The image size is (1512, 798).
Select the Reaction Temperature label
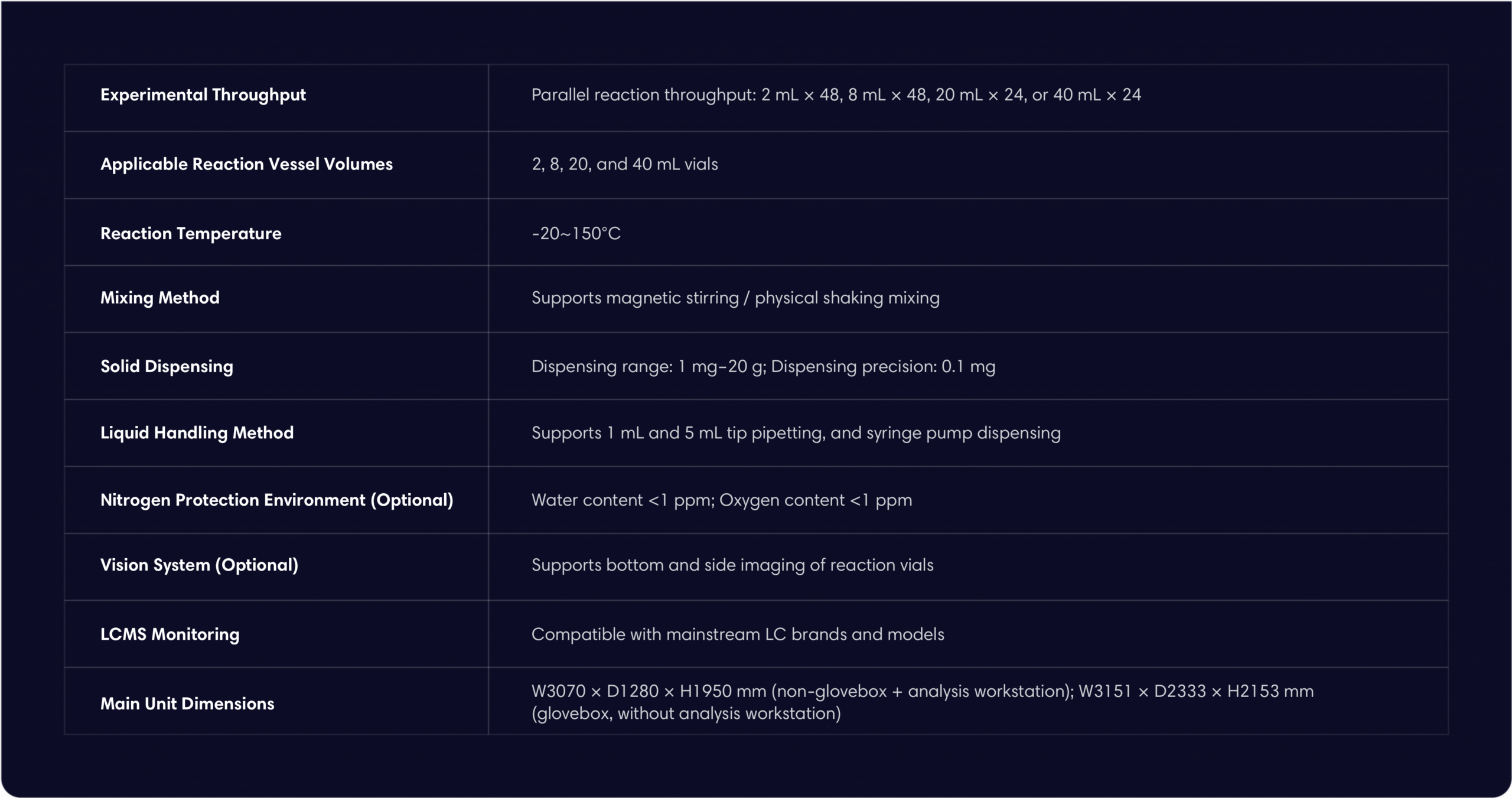[191, 233]
